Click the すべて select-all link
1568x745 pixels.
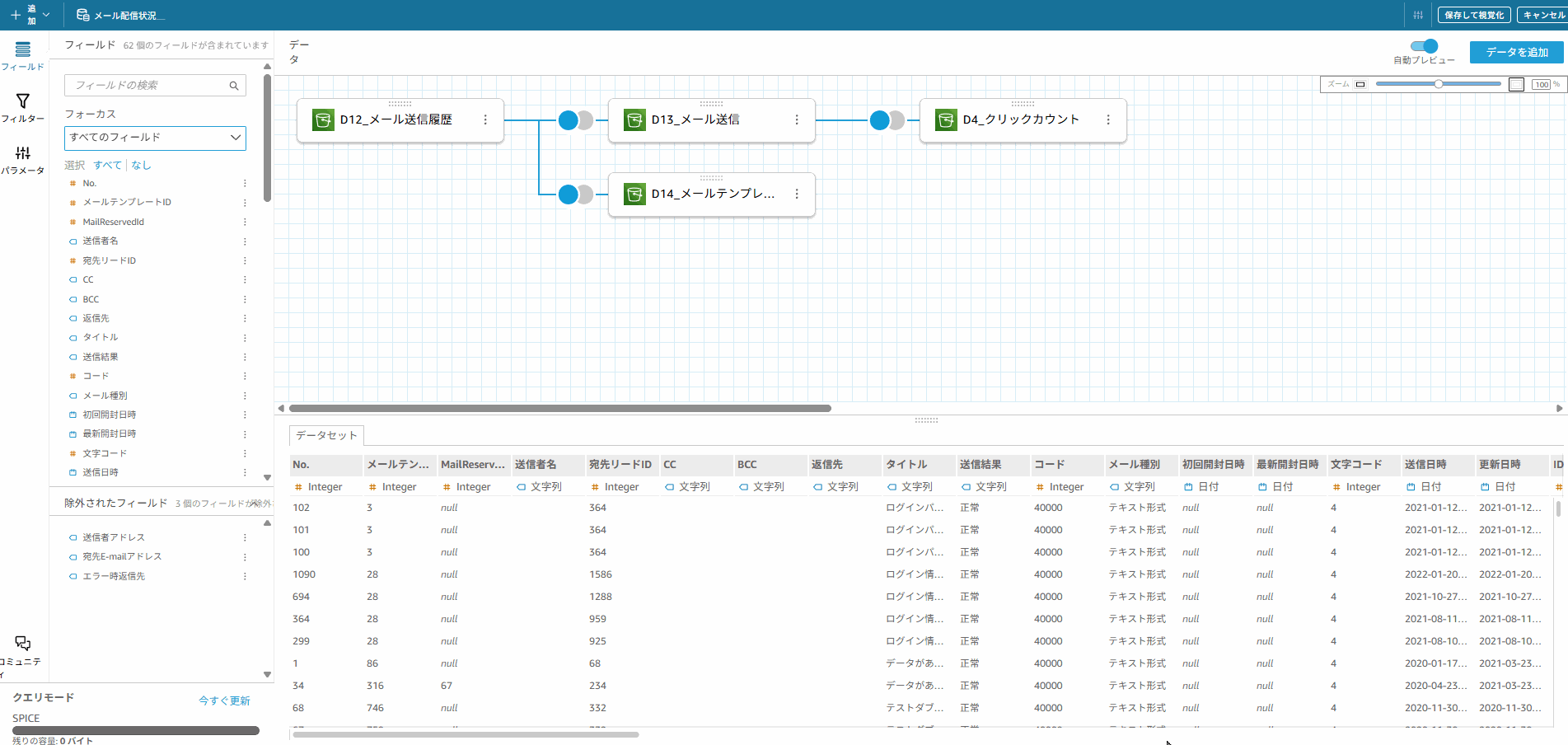click(107, 165)
